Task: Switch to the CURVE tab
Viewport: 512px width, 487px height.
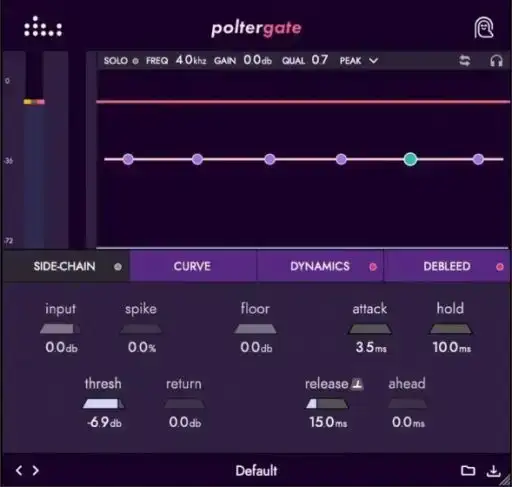Action: [193, 266]
